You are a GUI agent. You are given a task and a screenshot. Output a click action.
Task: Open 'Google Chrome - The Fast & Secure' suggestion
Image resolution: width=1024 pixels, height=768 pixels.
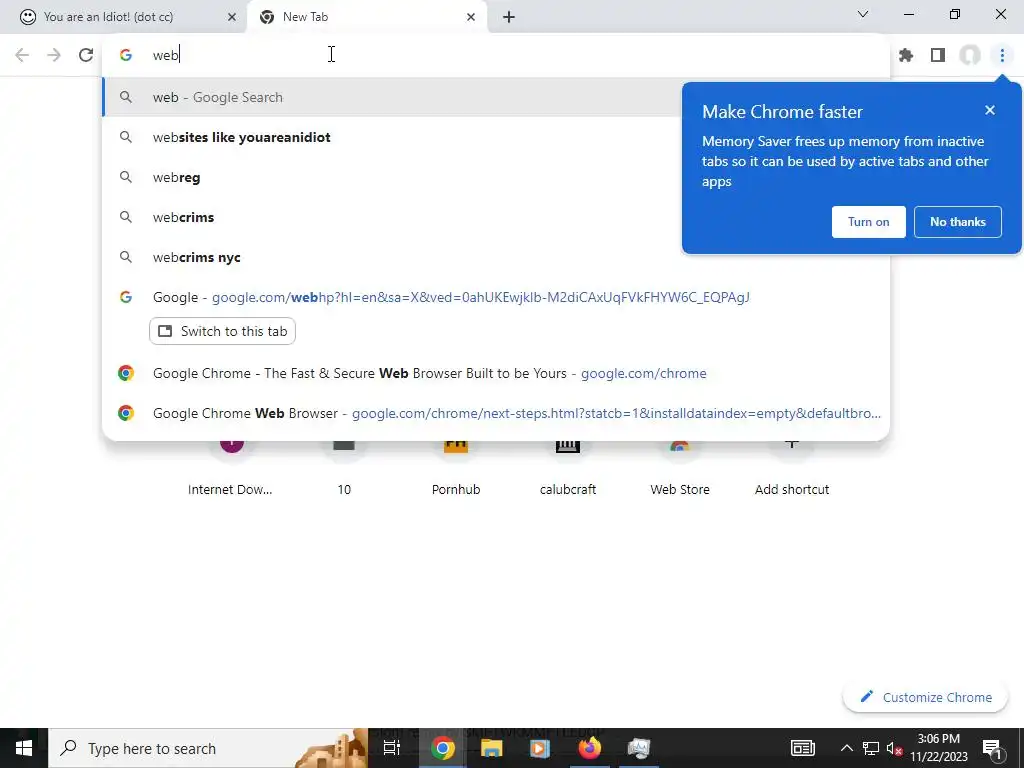496,373
